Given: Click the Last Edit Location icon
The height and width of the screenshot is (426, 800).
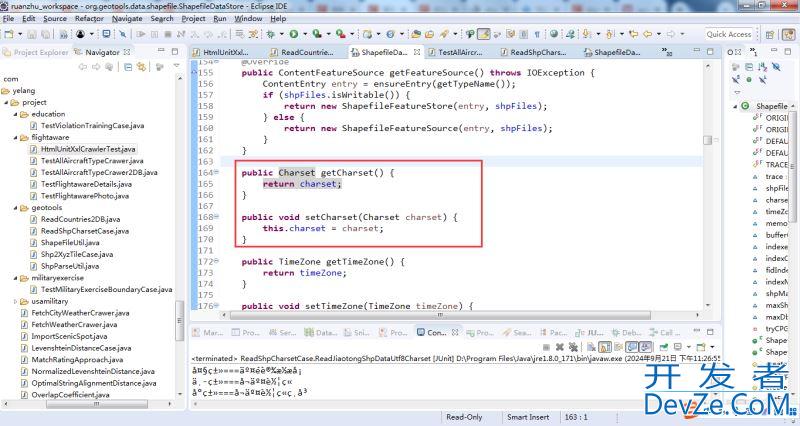Looking at the screenshot, I should click(x=633, y=34).
